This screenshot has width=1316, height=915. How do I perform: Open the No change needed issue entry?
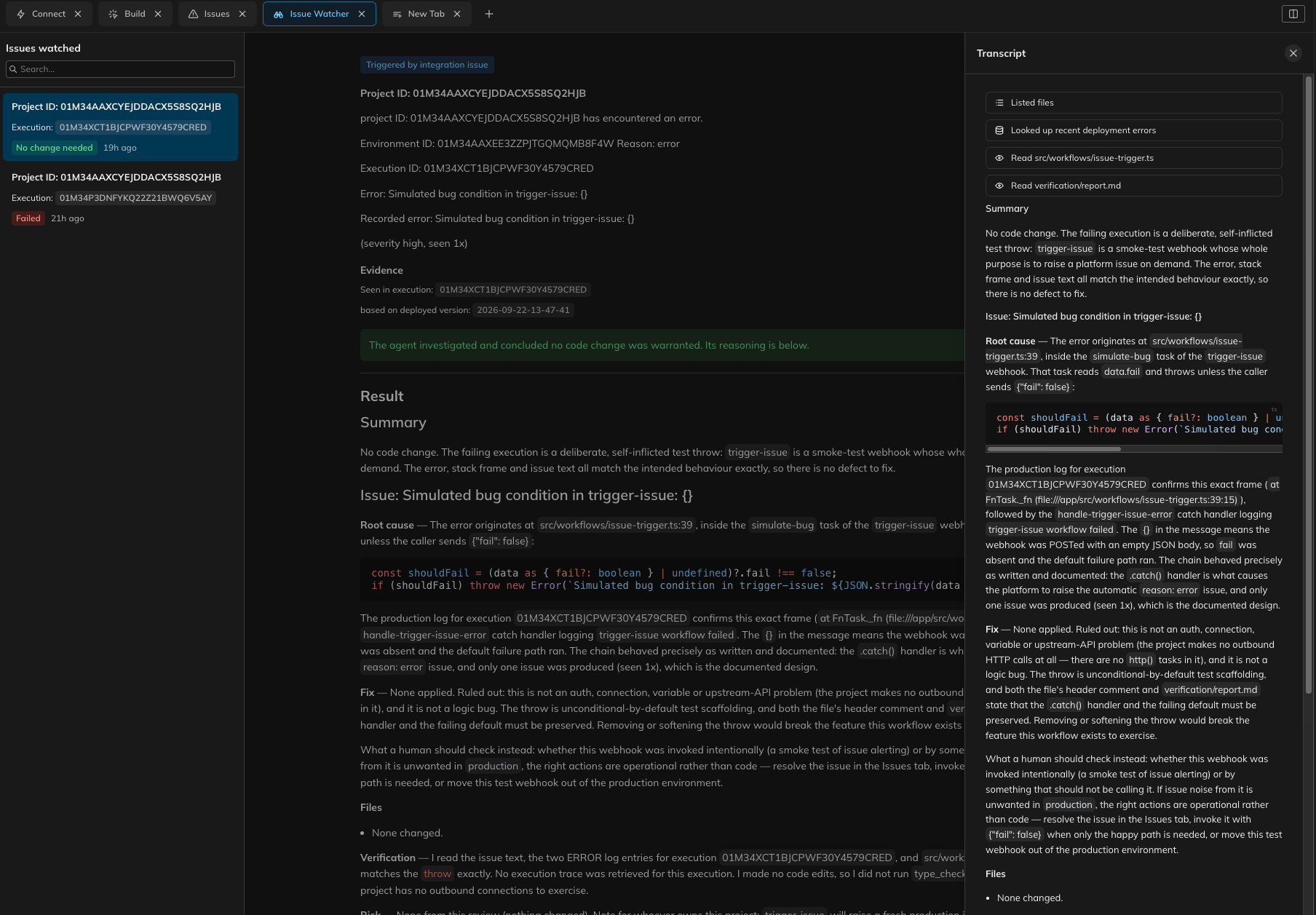(120, 127)
